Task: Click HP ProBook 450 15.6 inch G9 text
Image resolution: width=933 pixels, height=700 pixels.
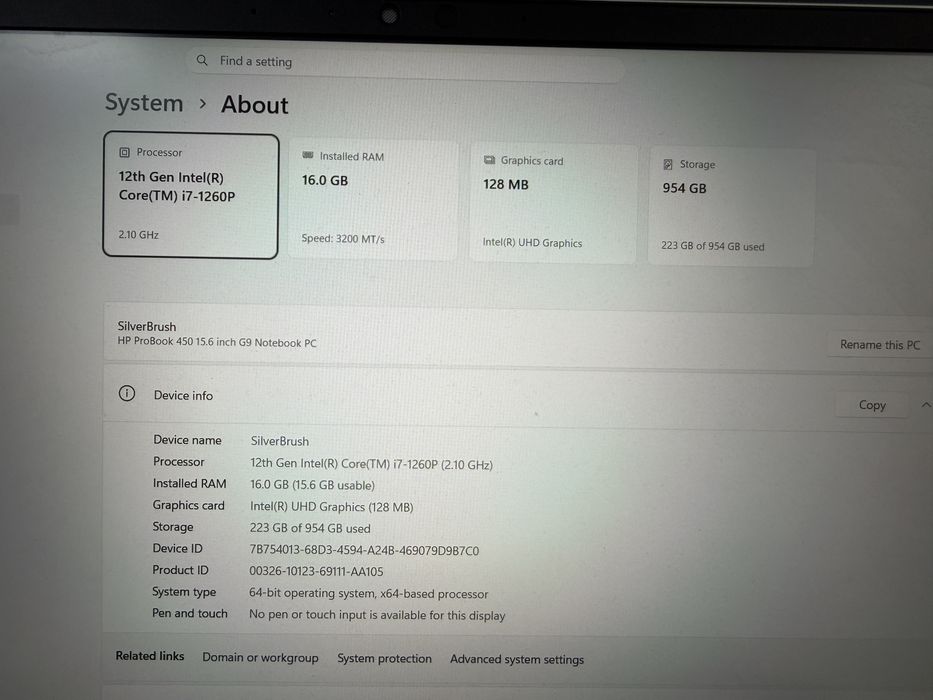Action: pos(217,342)
